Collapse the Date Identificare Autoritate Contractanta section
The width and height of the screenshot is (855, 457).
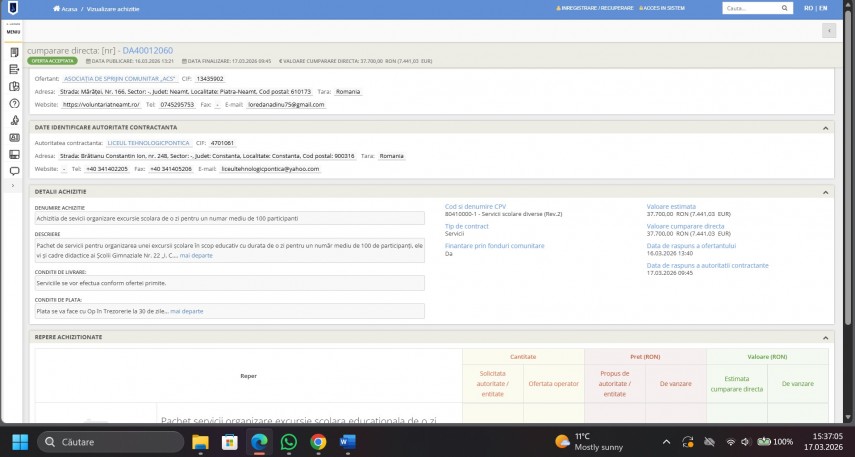827,127
